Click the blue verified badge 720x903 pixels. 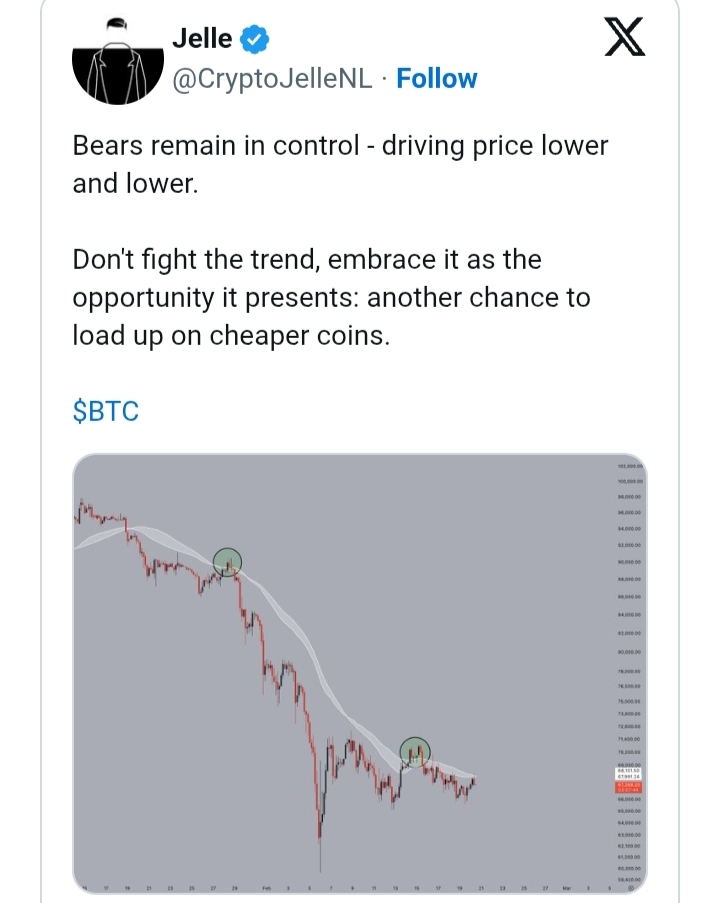click(x=254, y=40)
